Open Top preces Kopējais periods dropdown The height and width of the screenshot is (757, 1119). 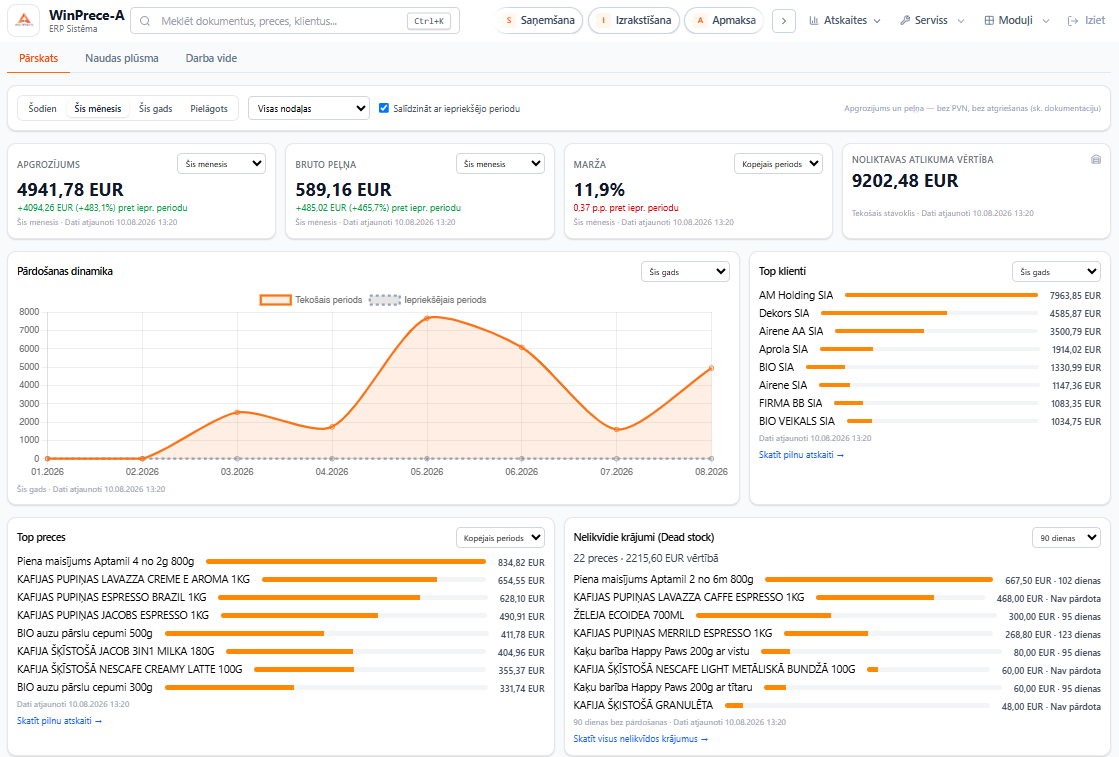point(500,537)
